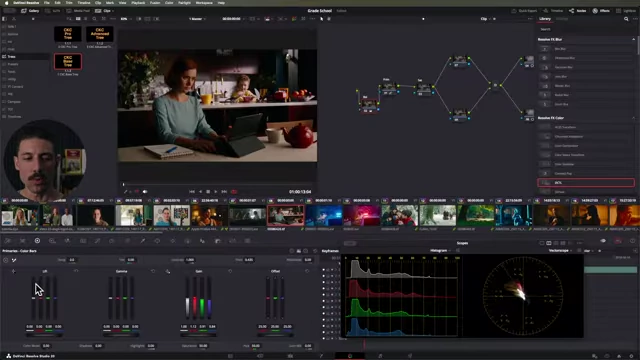Screen dimensions: 640x360
Task: Reset the Lift control
Action: coord(76,271)
